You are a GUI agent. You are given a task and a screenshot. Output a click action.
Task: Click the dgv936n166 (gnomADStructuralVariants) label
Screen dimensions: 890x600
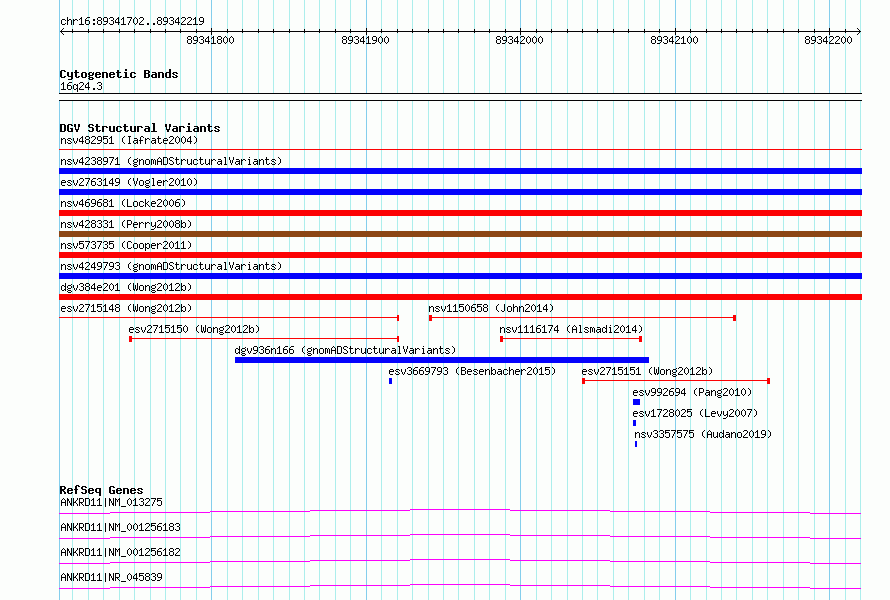[x=345, y=350]
